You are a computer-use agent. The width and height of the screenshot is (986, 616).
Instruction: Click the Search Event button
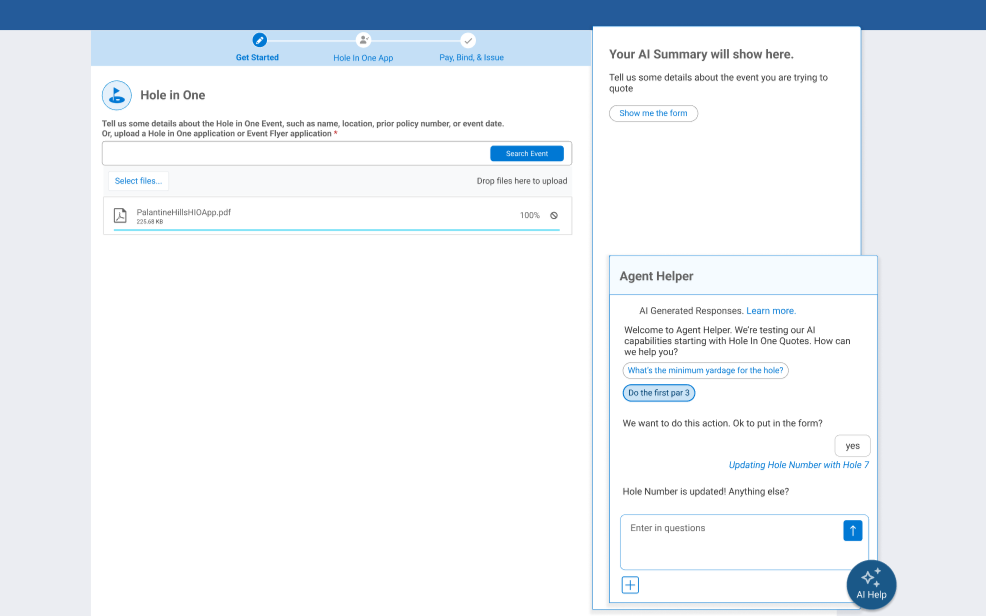tap(527, 153)
